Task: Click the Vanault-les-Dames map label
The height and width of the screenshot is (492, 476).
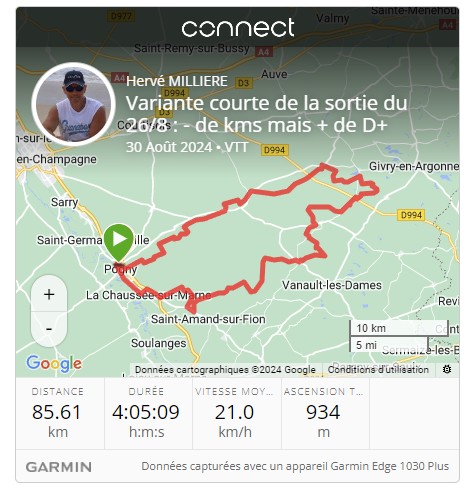Action: (x=332, y=285)
